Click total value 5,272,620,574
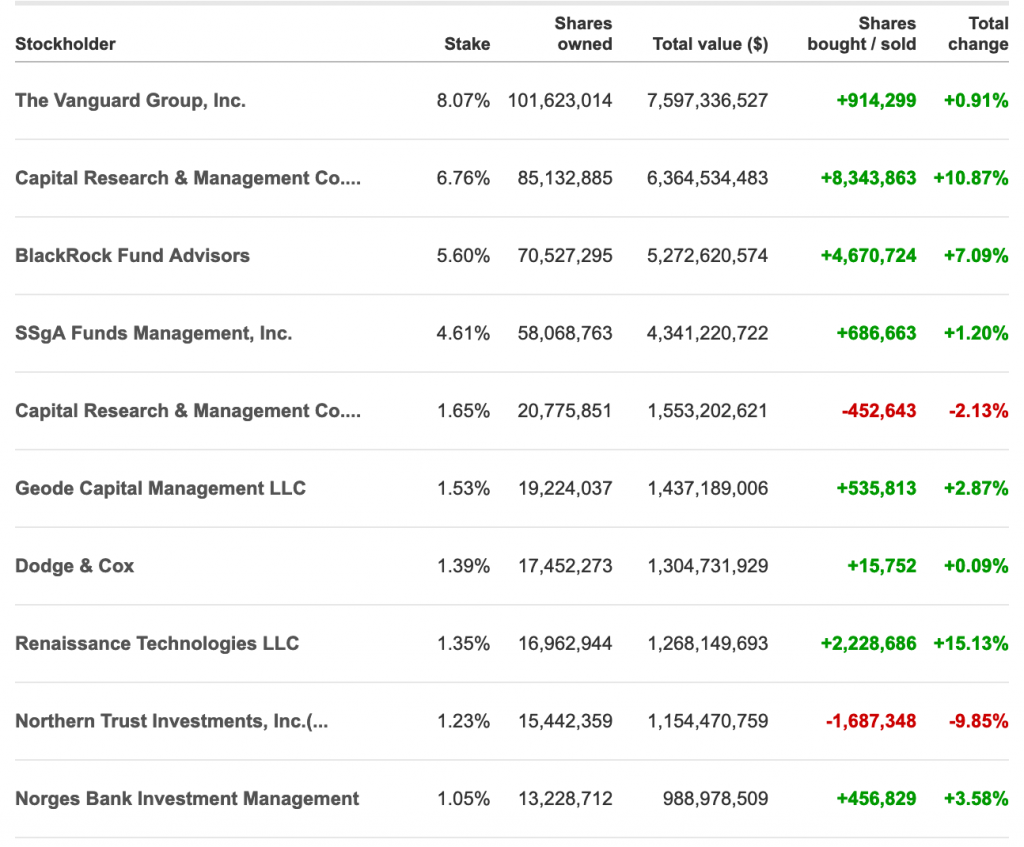Viewport: 1024px width, 847px height. click(x=707, y=255)
